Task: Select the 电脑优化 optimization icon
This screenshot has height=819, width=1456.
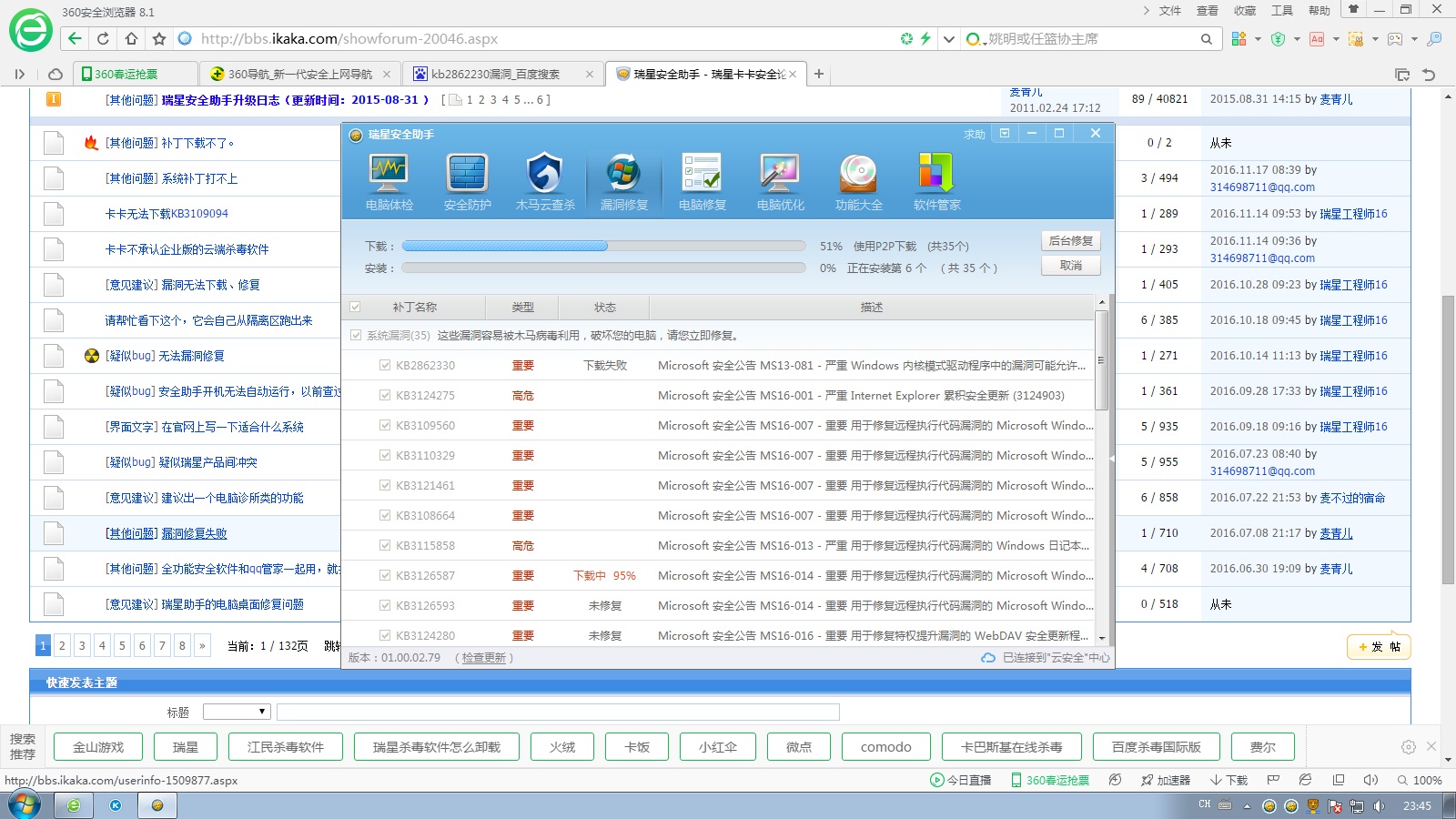Action: (x=780, y=181)
